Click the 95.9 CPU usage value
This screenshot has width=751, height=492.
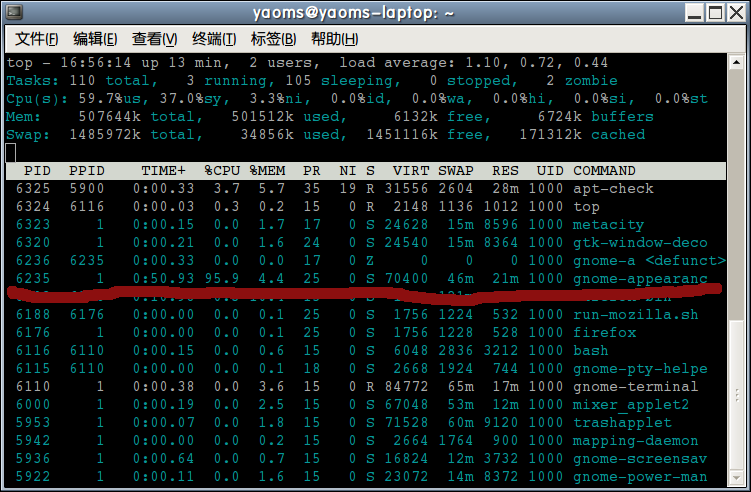click(x=222, y=279)
